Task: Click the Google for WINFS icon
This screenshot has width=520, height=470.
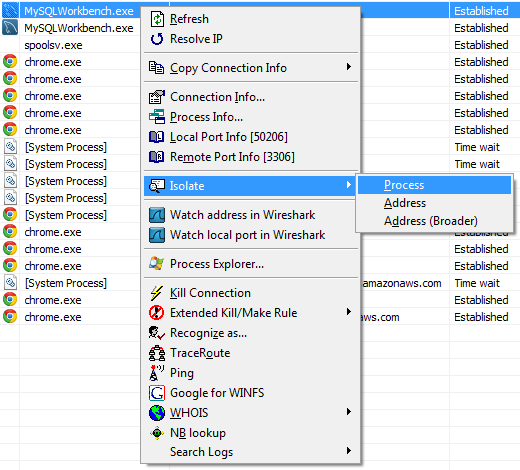Action: pos(157,393)
